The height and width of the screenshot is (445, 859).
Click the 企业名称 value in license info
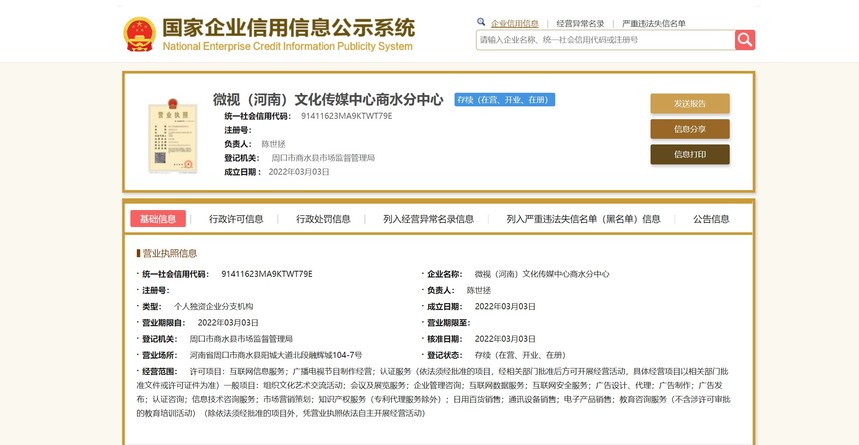tap(542, 274)
